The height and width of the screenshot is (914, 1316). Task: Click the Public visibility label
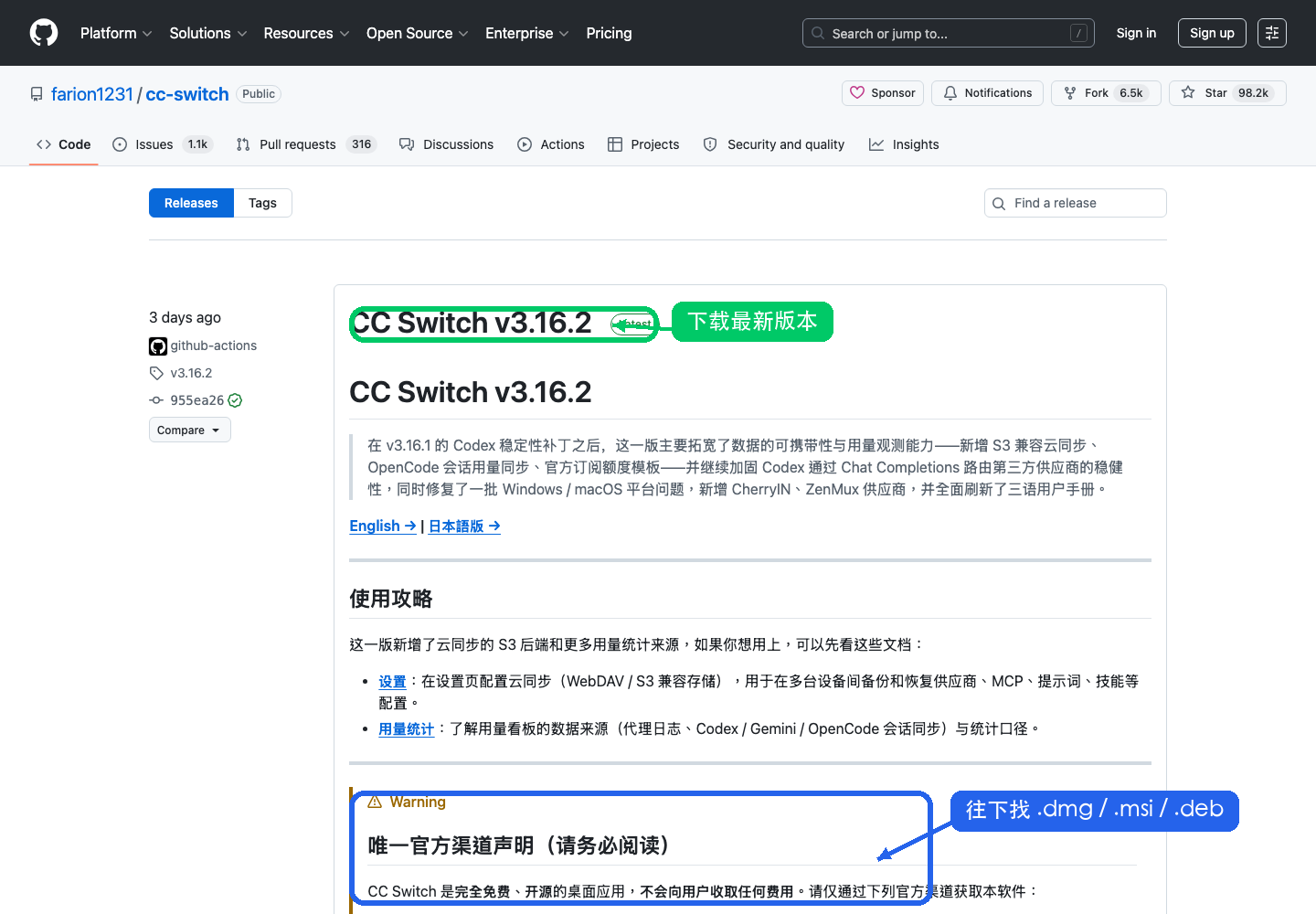259,94
